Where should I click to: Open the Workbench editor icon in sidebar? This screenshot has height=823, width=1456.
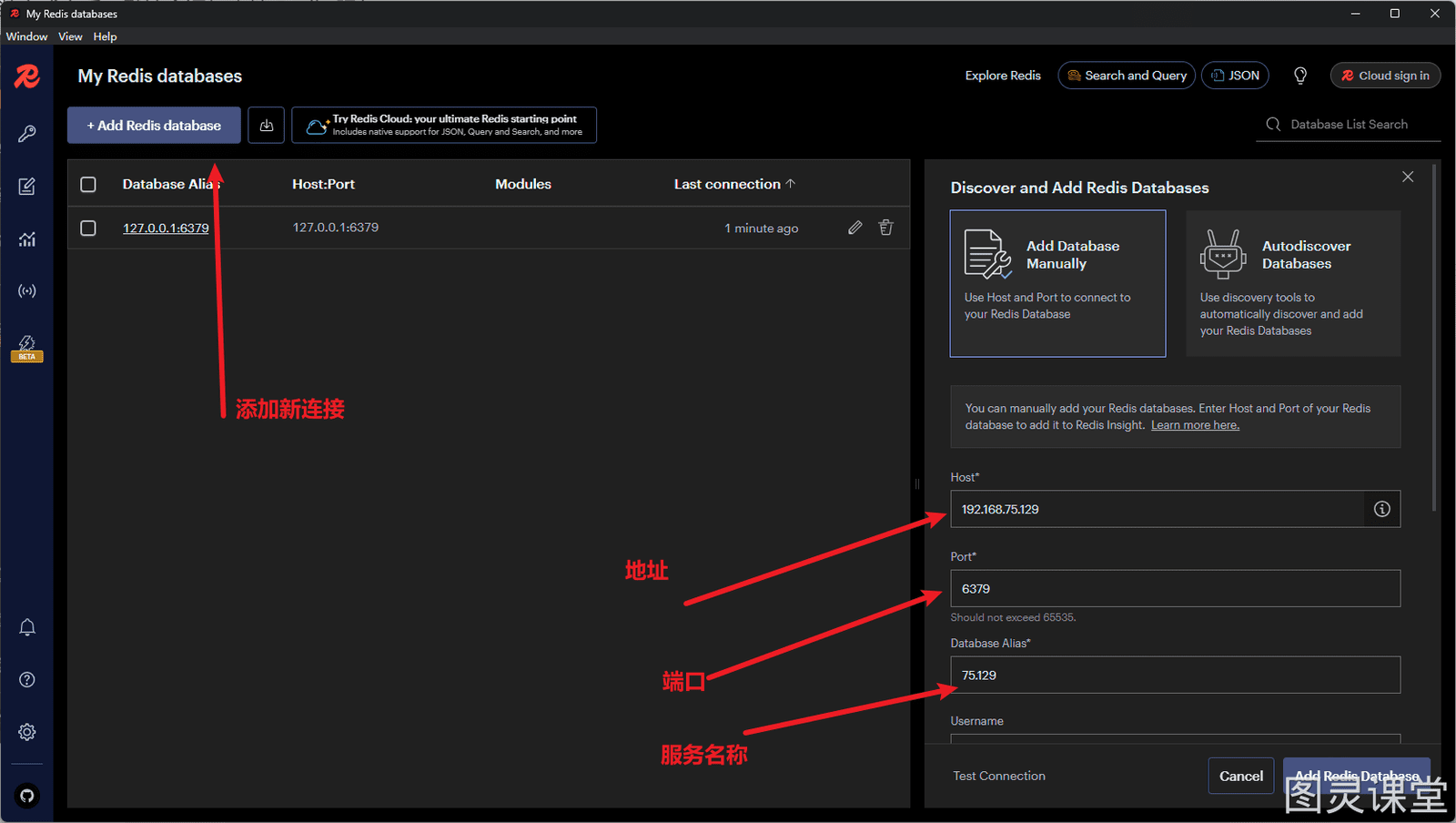(27, 187)
